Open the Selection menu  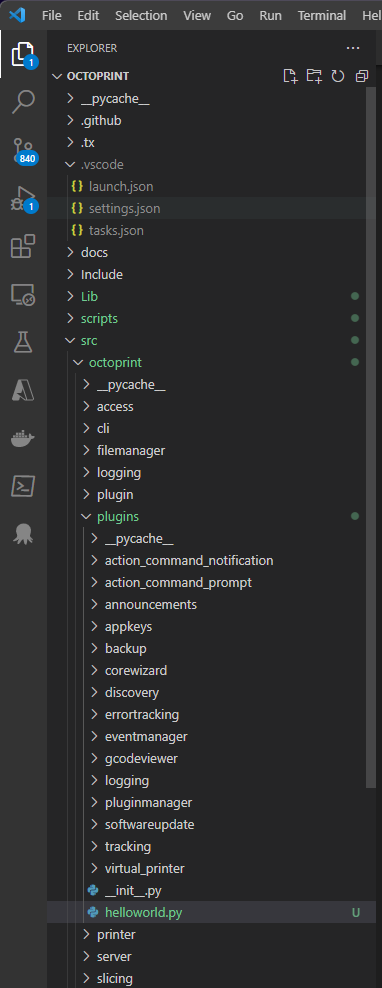click(141, 15)
